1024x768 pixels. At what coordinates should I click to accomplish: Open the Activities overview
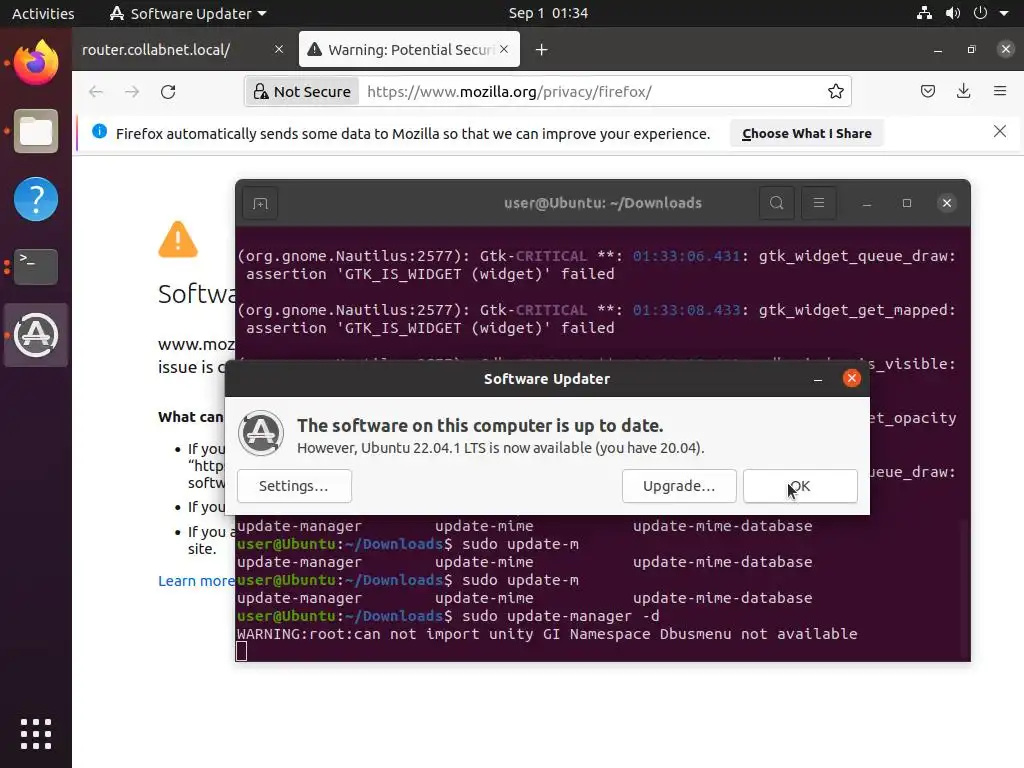point(43,13)
